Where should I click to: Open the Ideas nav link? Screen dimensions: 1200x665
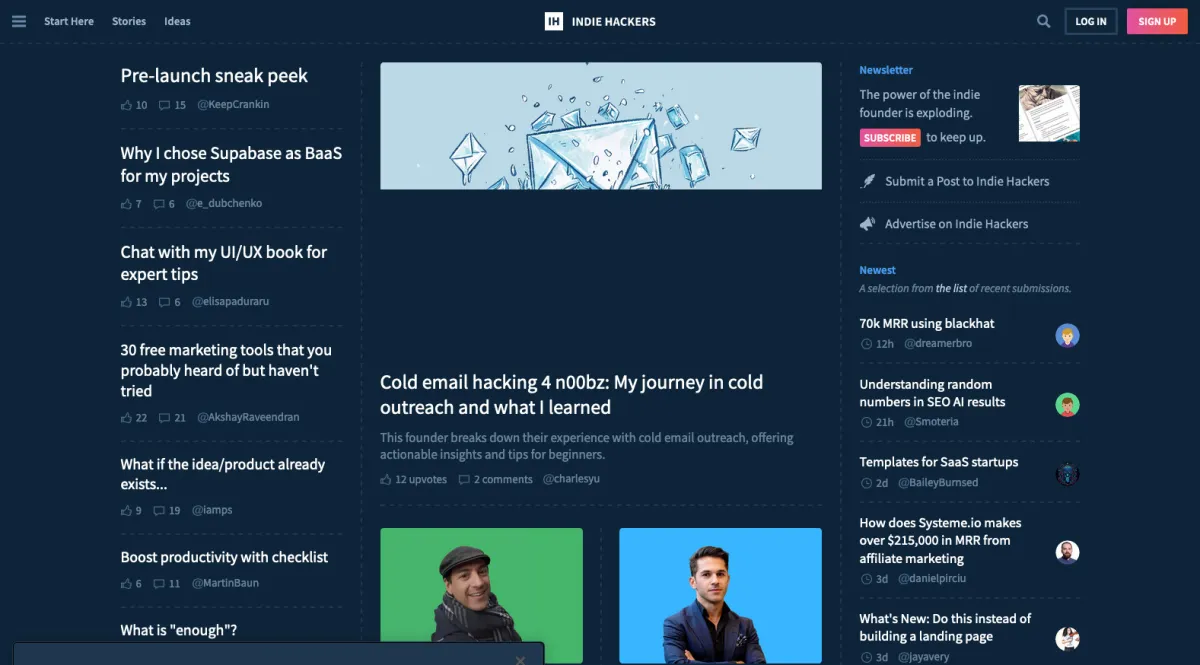click(177, 21)
